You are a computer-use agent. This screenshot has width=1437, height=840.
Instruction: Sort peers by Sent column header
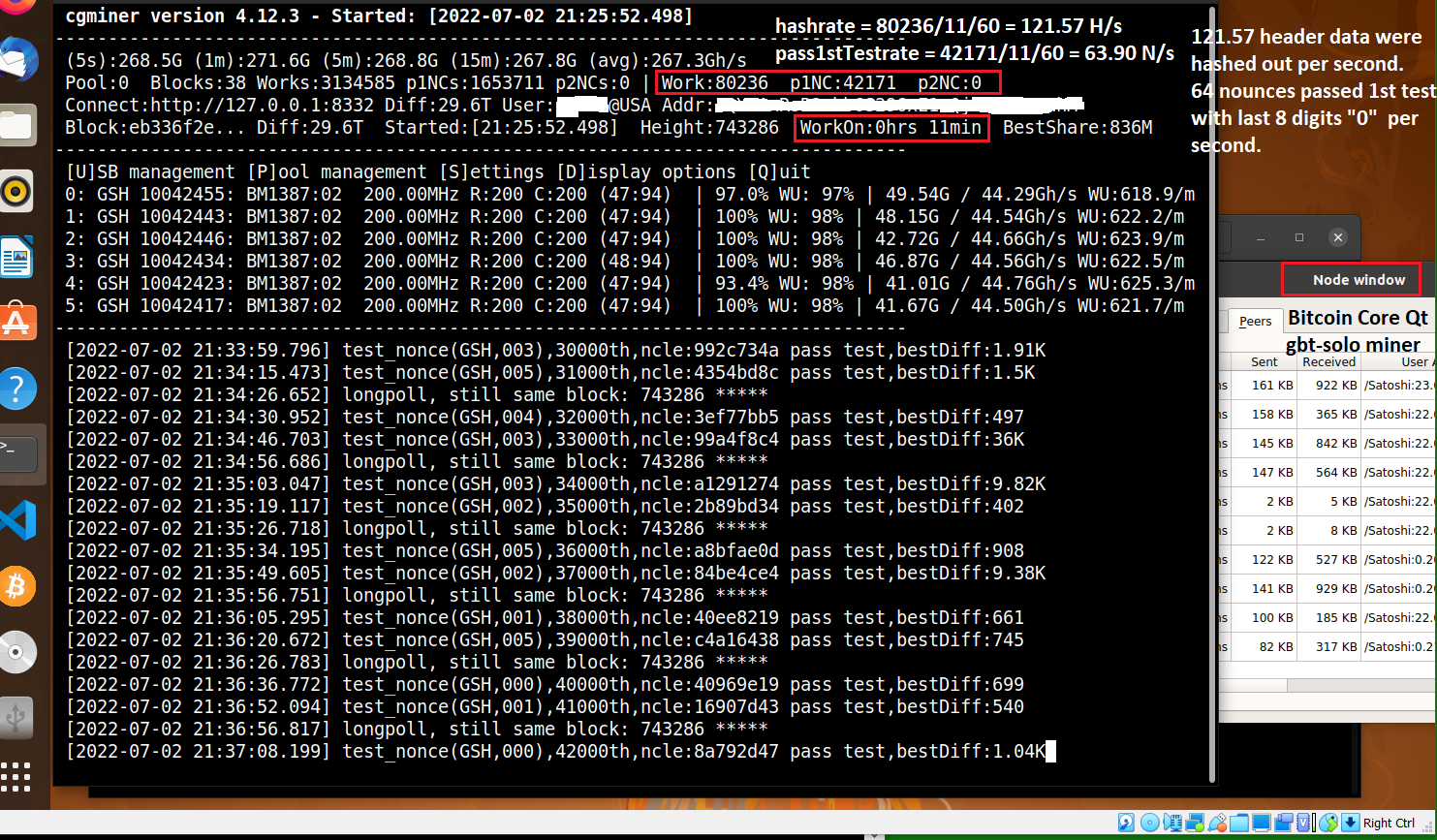[1264, 361]
